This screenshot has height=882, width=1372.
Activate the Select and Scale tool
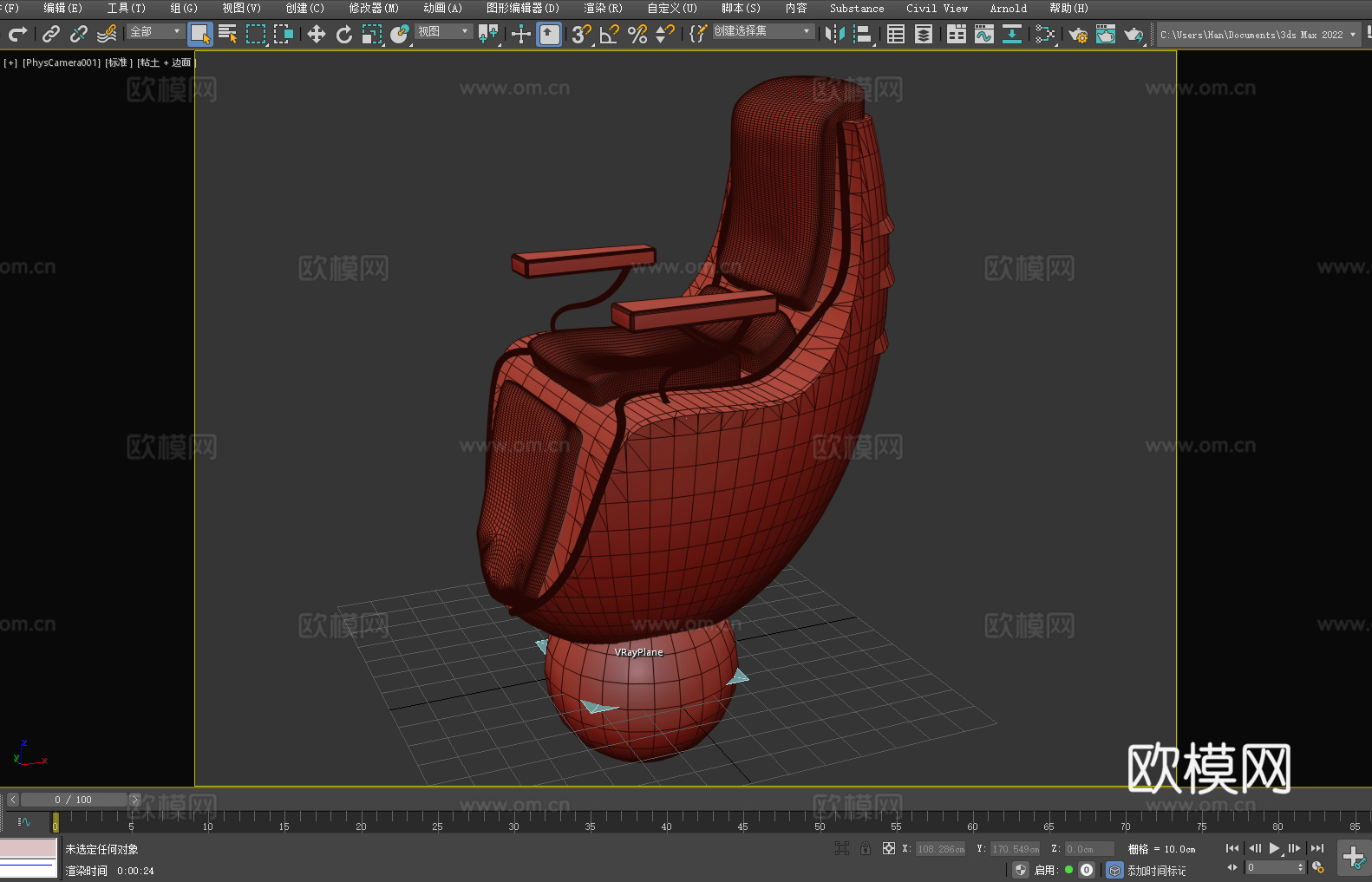click(372, 34)
